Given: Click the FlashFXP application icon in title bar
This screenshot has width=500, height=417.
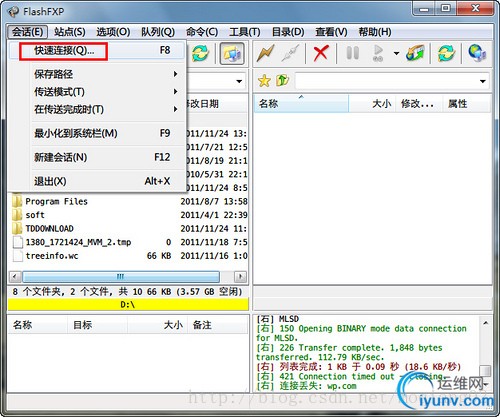Looking at the screenshot, I should (13, 12).
